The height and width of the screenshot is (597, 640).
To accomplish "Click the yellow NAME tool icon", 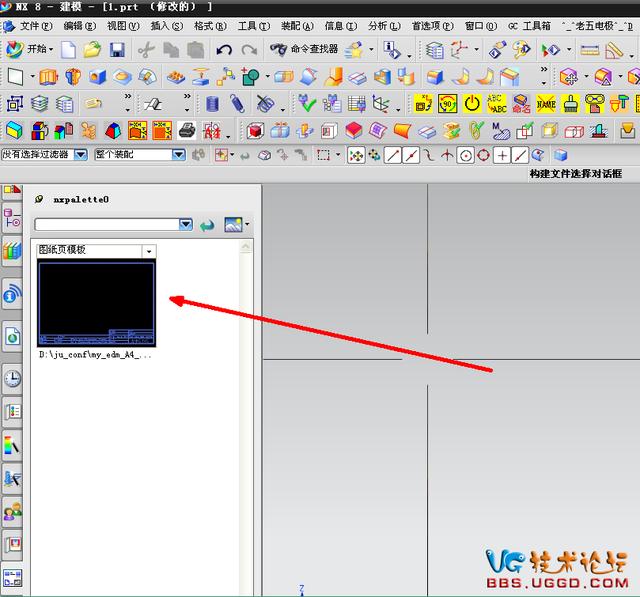I will pyautogui.click(x=546, y=104).
